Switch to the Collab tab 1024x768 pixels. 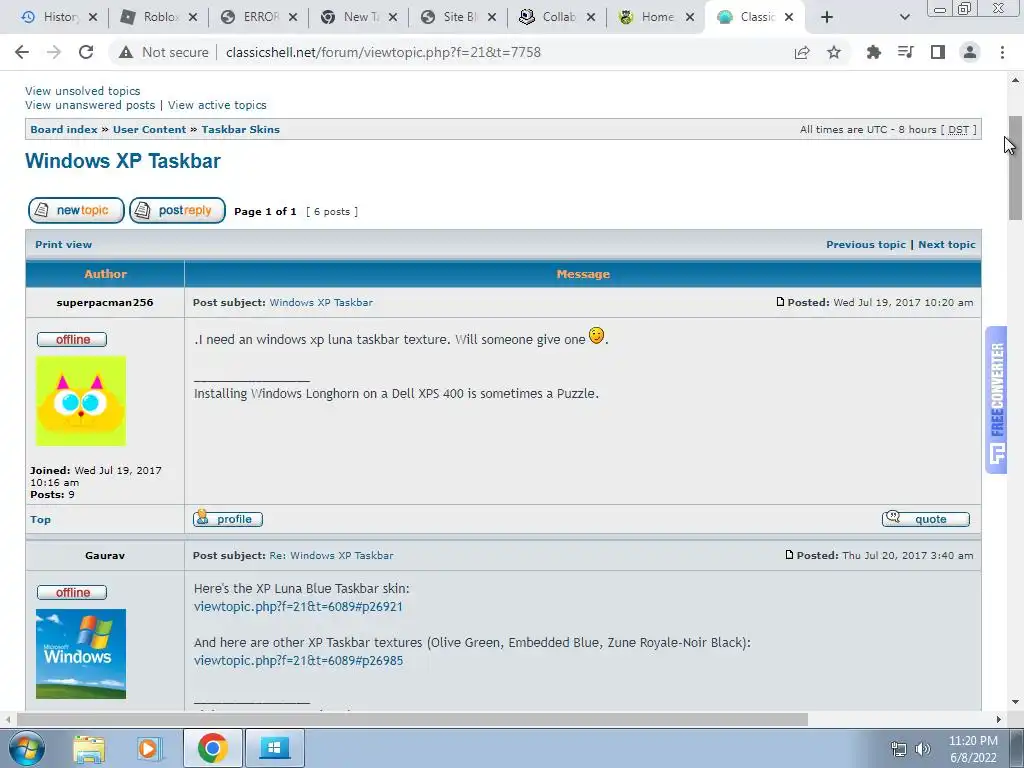click(551, 17)
